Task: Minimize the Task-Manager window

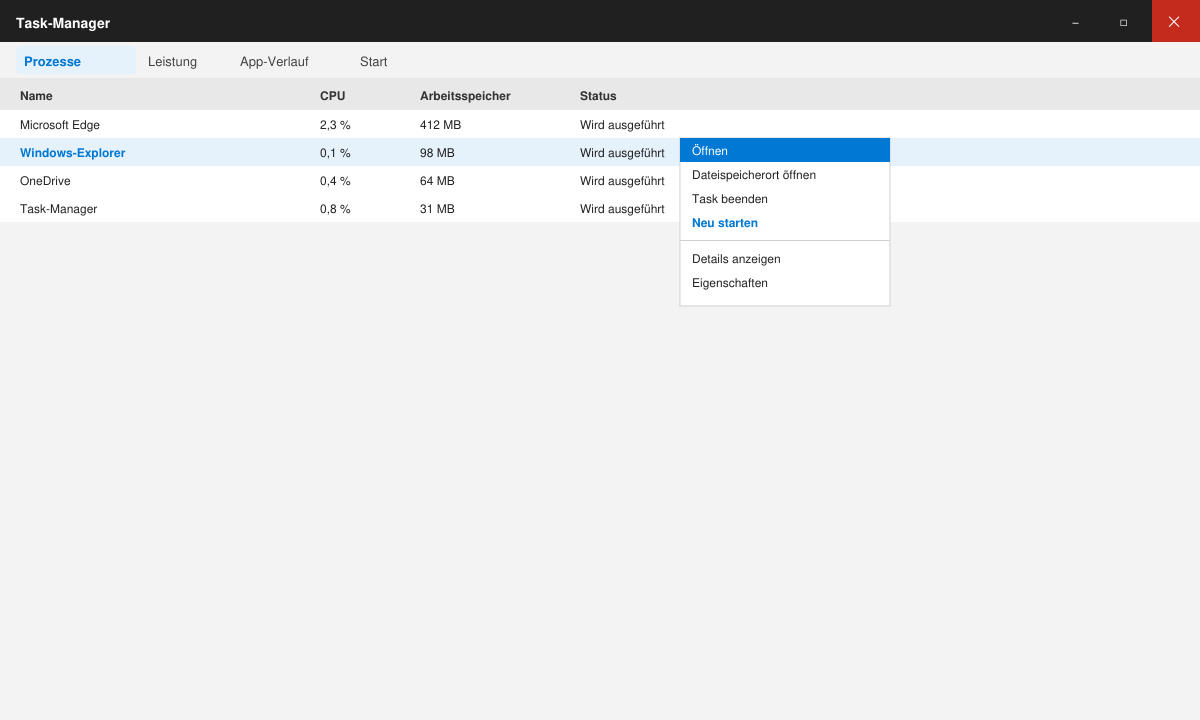Action: click(1076, 21)
